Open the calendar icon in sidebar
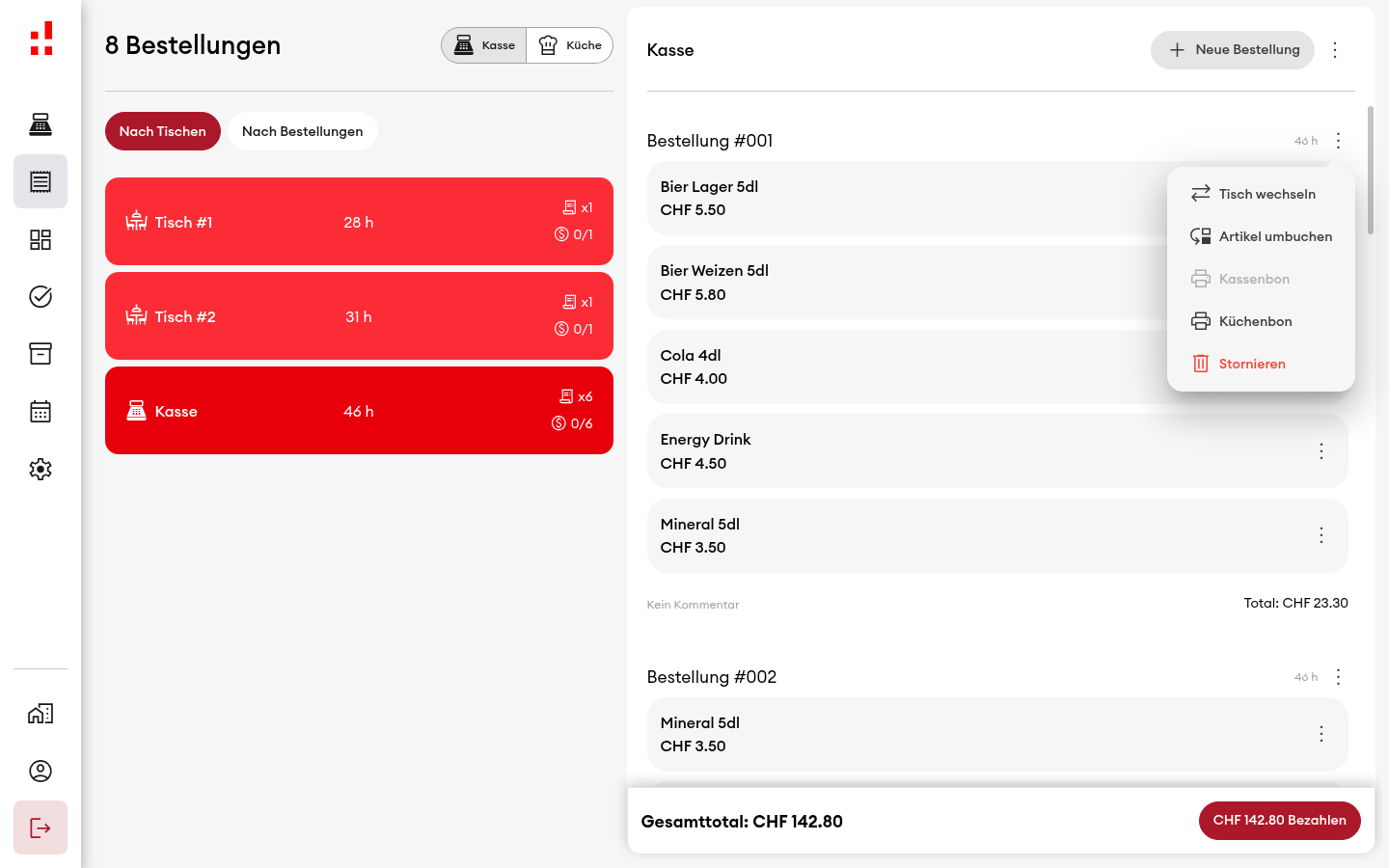The image size is (1389, 868). pyautogui.click(x=41, y=412)
